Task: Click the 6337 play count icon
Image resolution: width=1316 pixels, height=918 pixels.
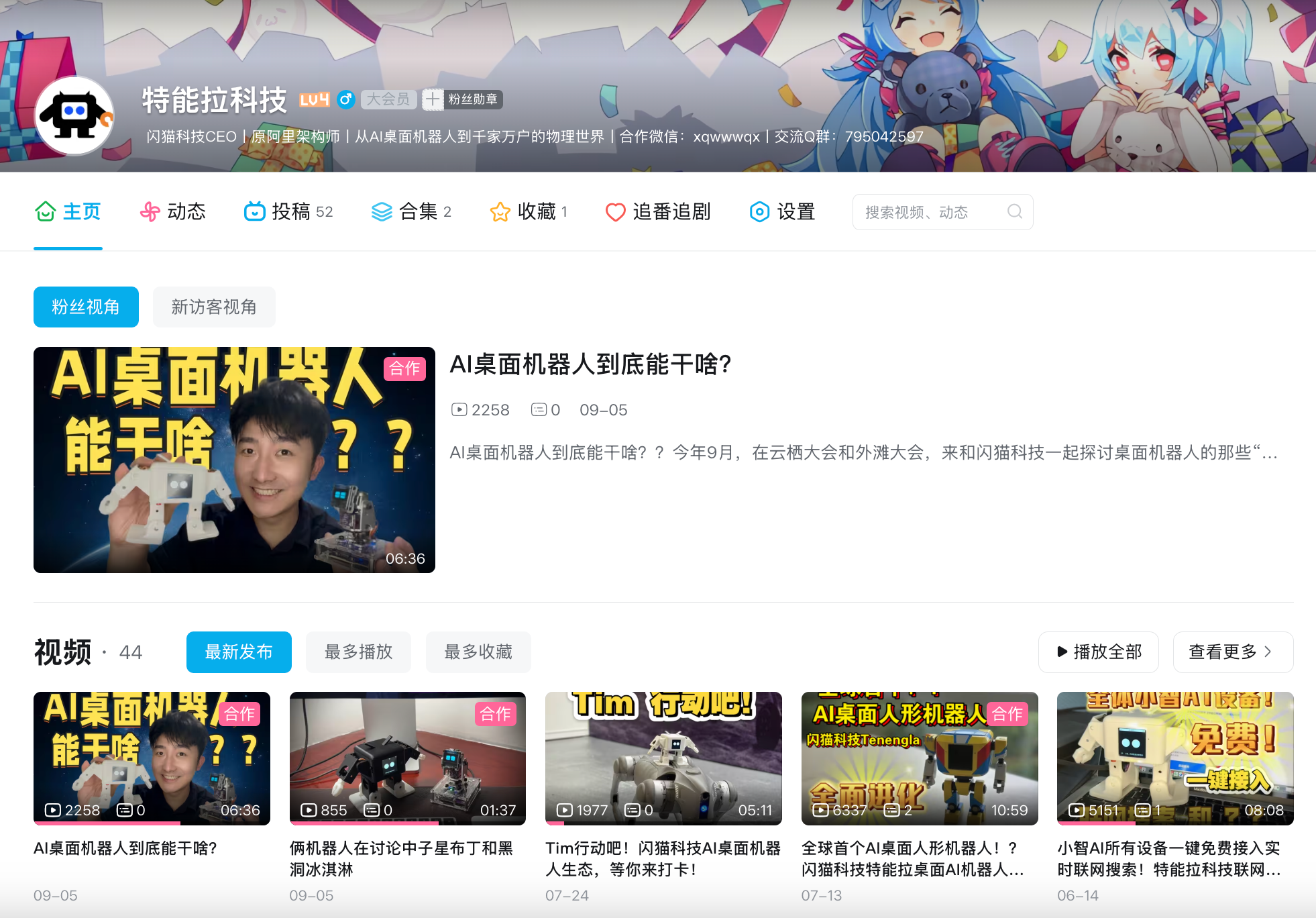Action: (x=821, y=810)
